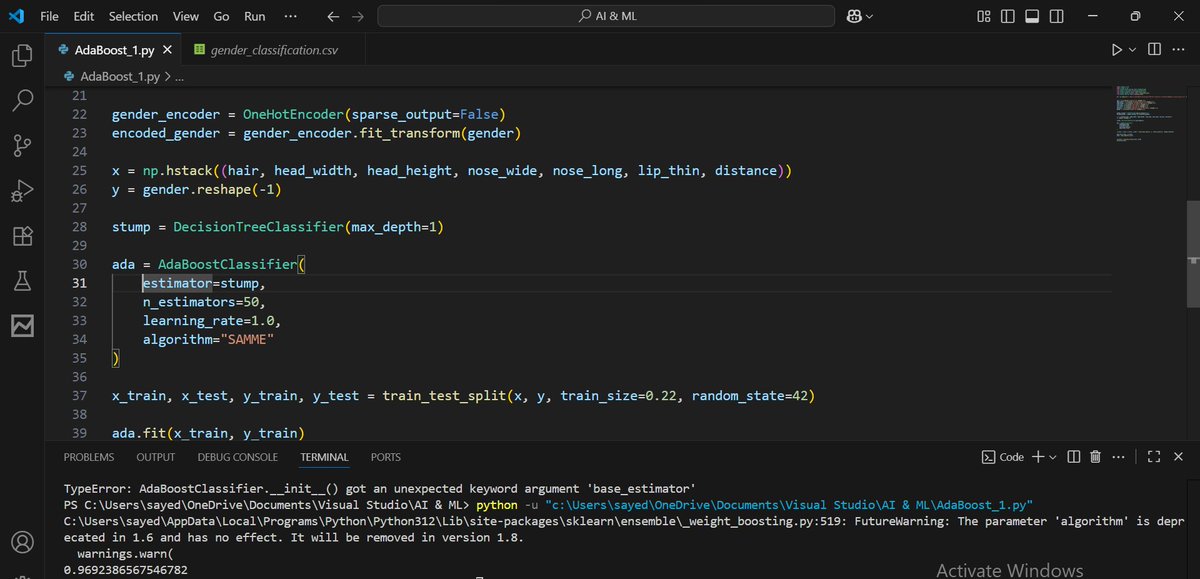Open the Source Control view
This screenshot has width=1200, height=579.
click(22, 146)
